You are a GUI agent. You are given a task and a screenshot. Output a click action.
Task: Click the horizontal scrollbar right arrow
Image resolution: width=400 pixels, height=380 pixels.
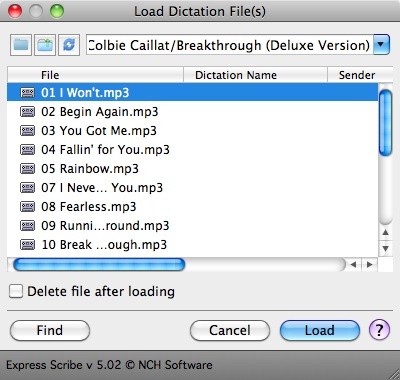tap(369, 265)
